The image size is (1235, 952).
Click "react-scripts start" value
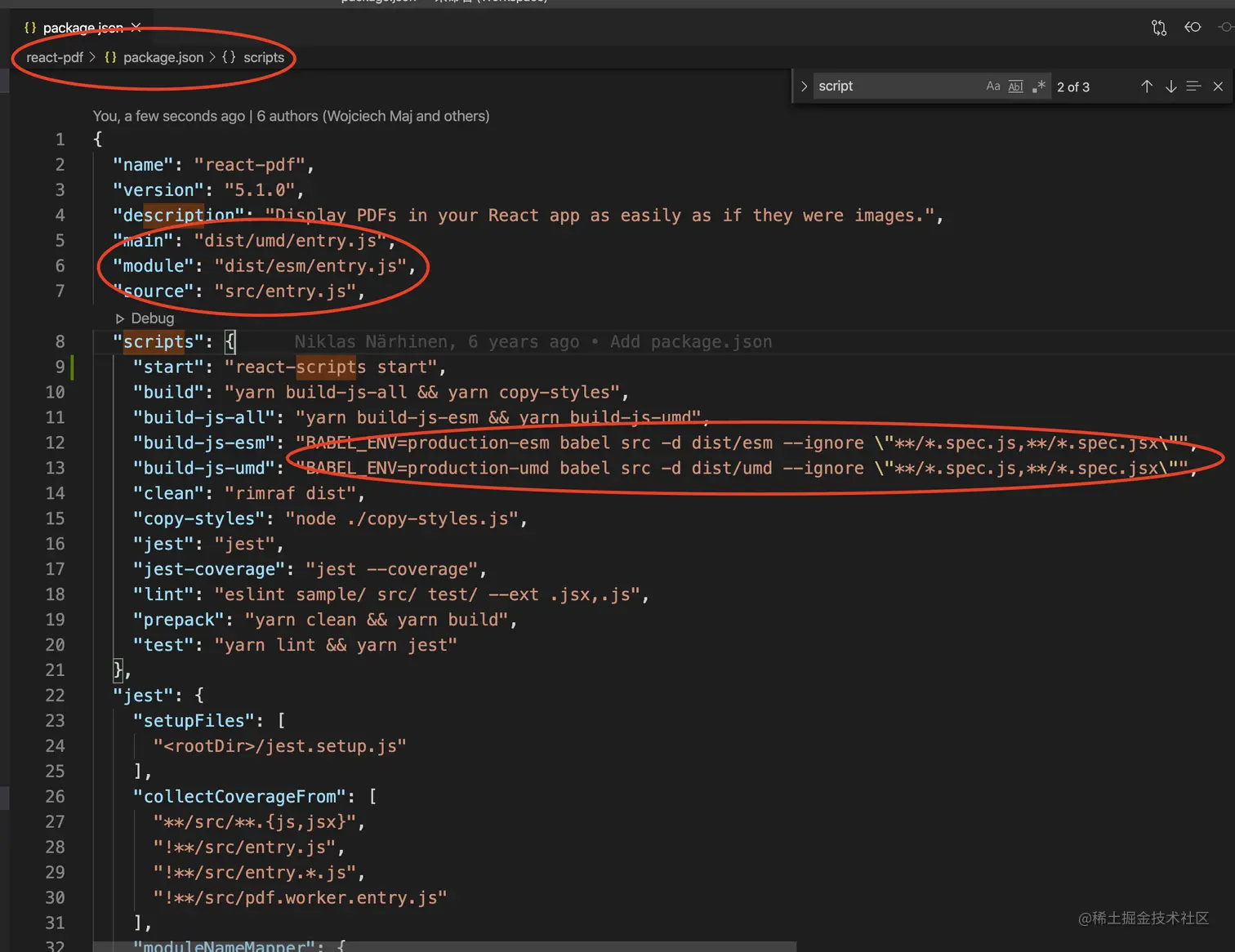click(330, 367)
